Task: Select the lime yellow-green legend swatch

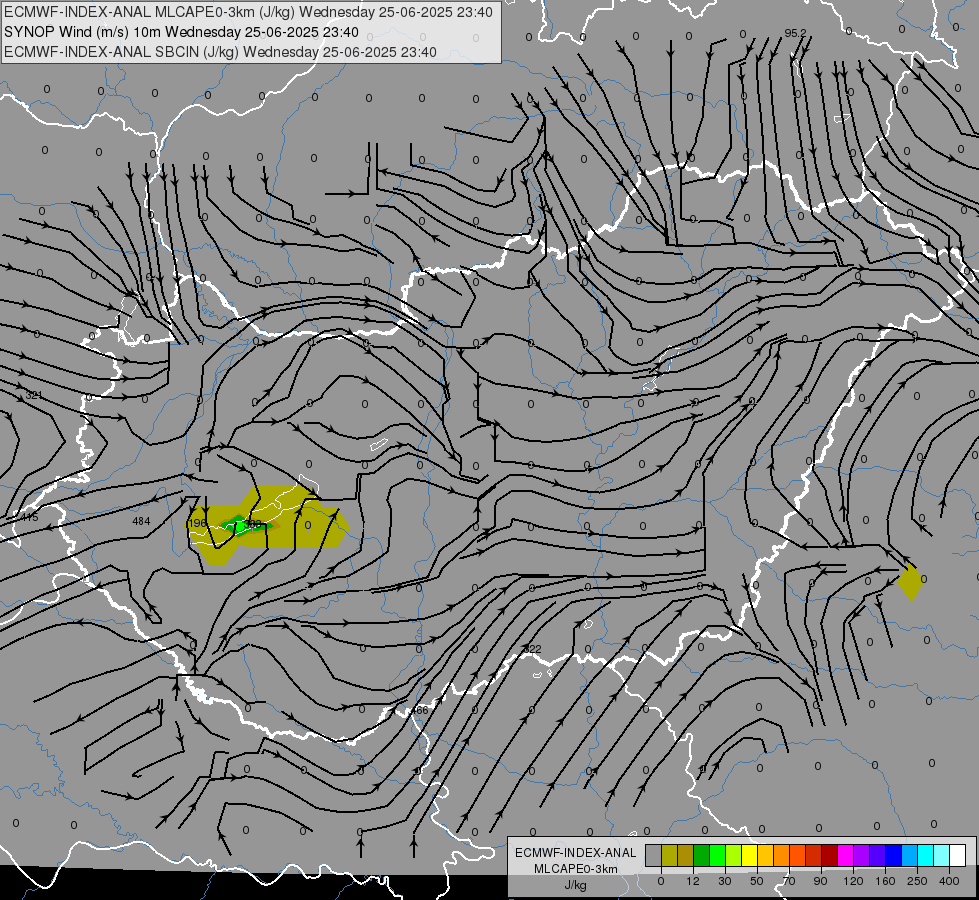Action: (734, 855)
